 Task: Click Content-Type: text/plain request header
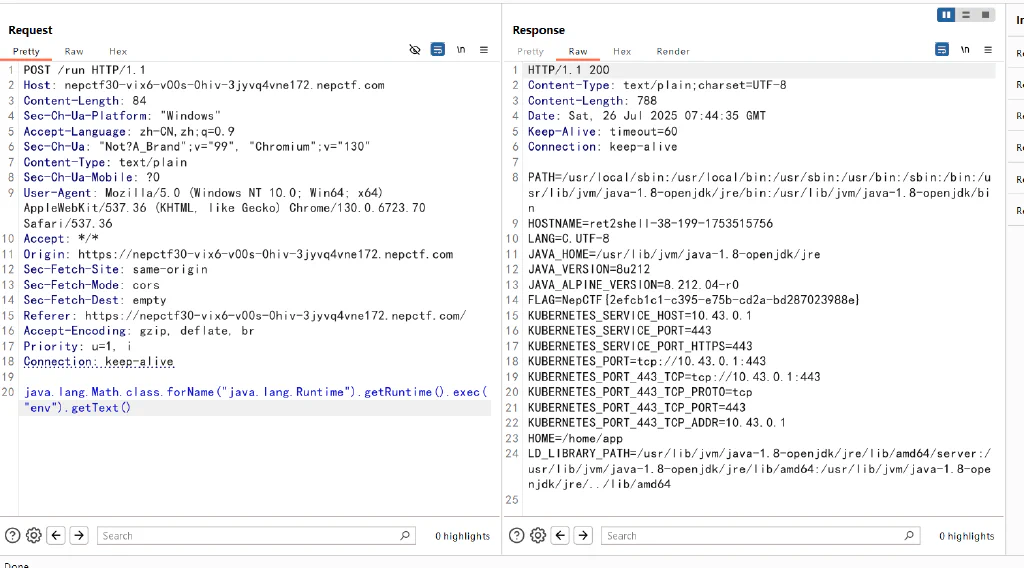point(105,162)
